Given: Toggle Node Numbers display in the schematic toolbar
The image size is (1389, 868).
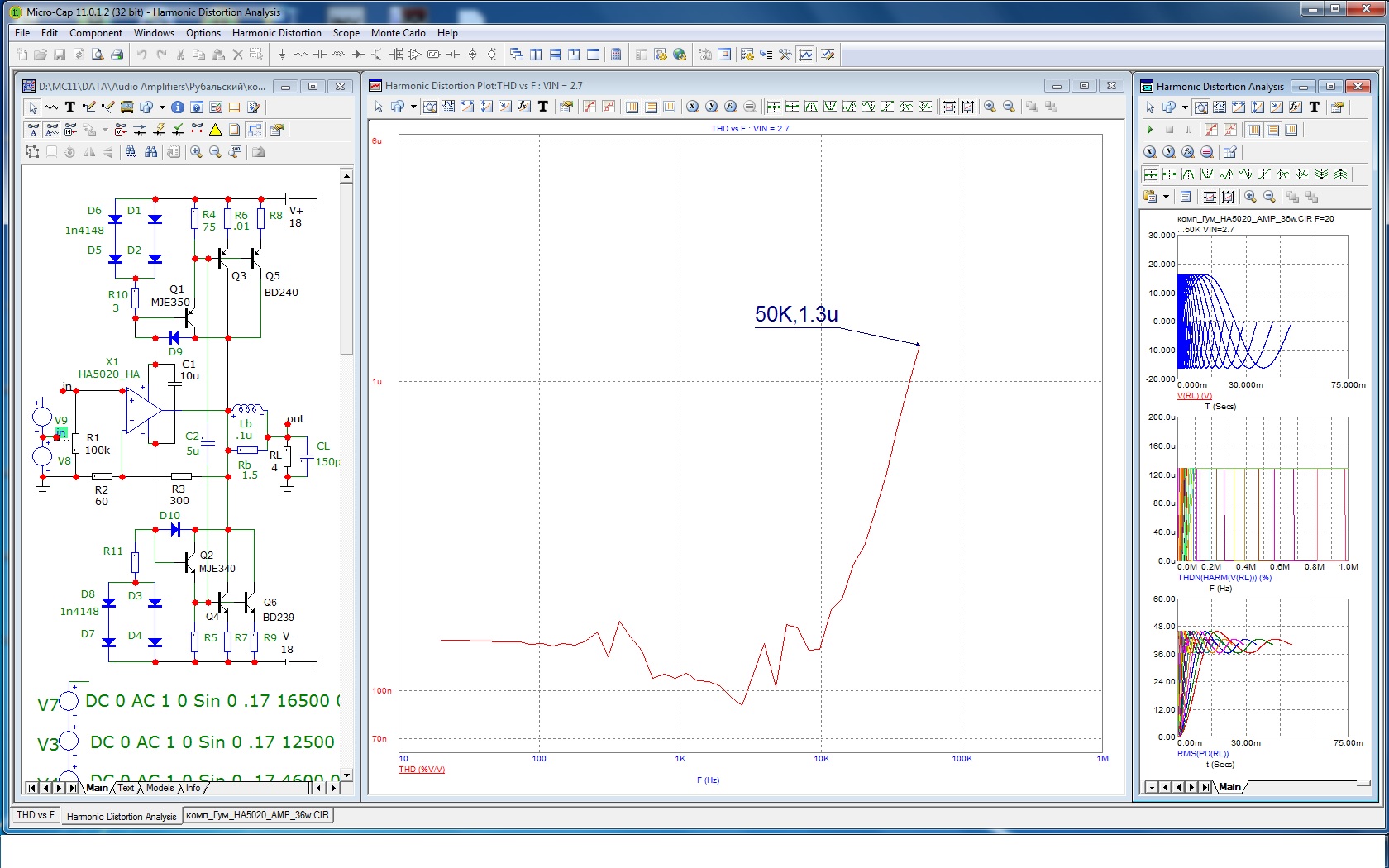Looking at the screenshot, I should pyautogui.click(x=71, y=130).
